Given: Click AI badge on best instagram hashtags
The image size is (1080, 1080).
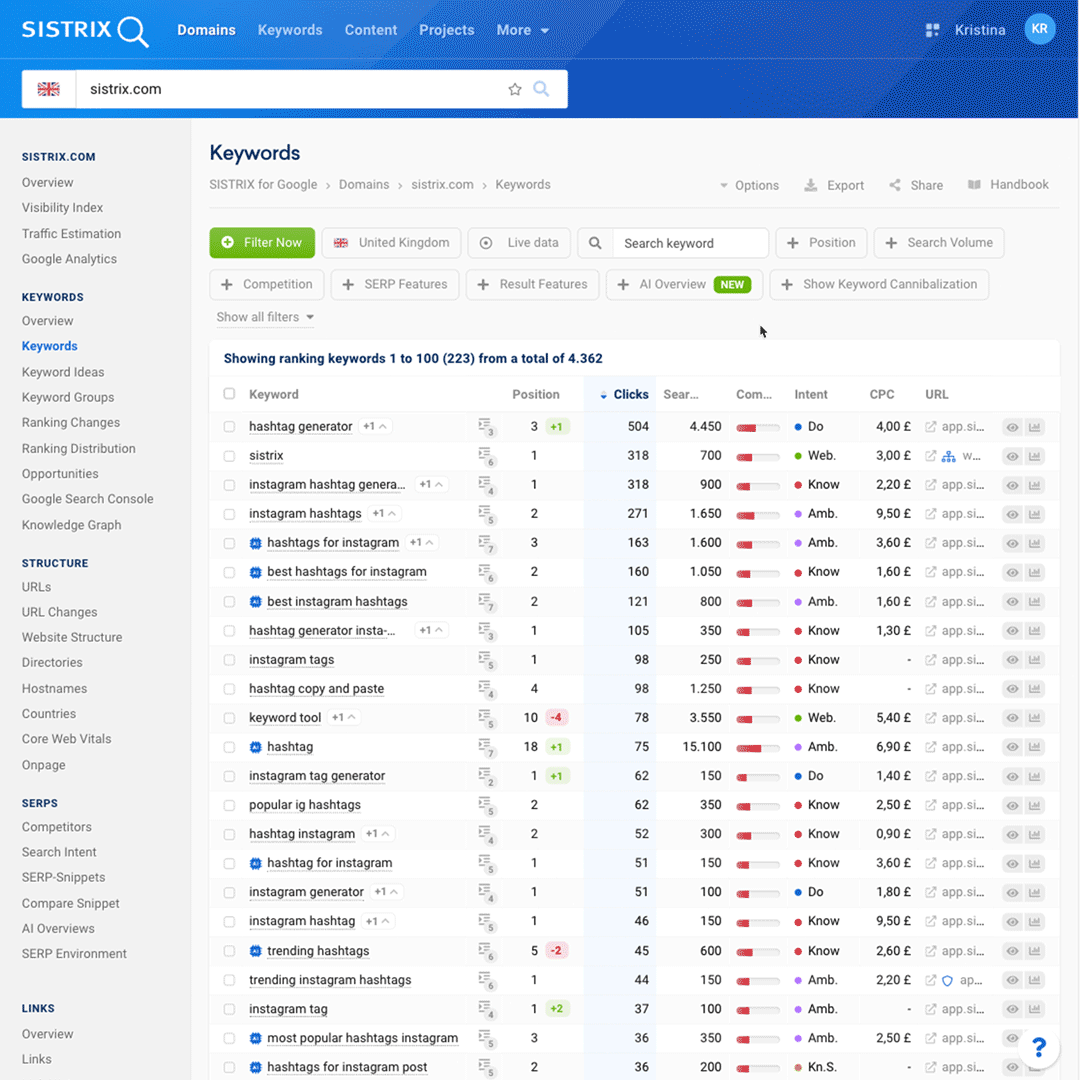Looking at the screenshot, I should 256,601.
